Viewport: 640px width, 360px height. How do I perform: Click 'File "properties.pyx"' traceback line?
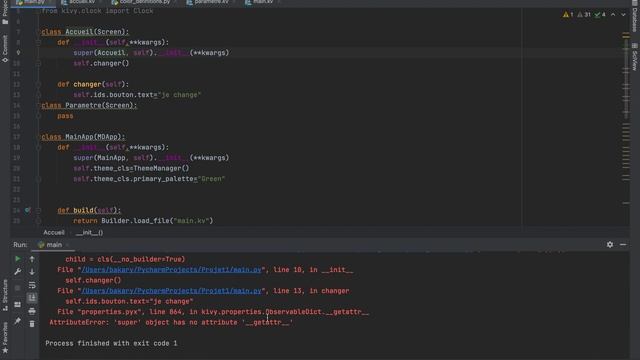pos(213,312)
